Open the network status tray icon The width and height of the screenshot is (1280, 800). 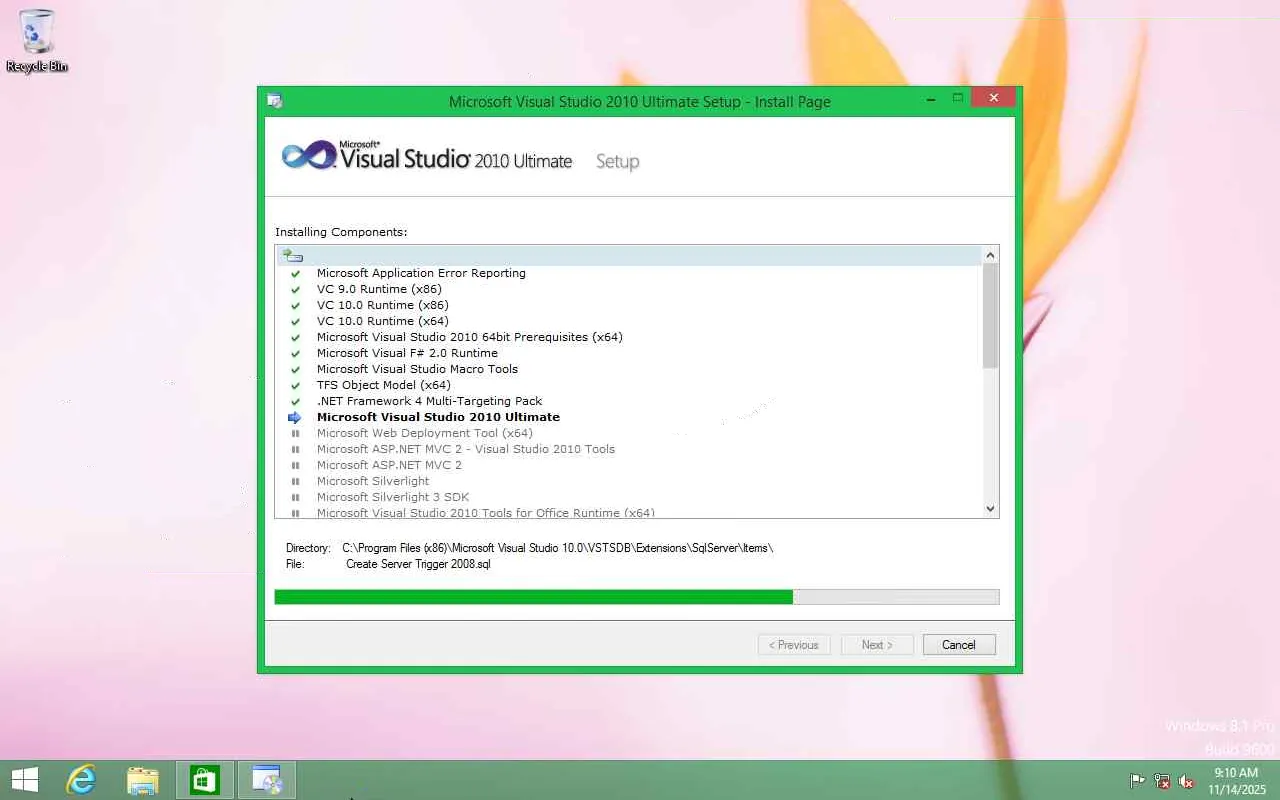tap(1162, 781)
